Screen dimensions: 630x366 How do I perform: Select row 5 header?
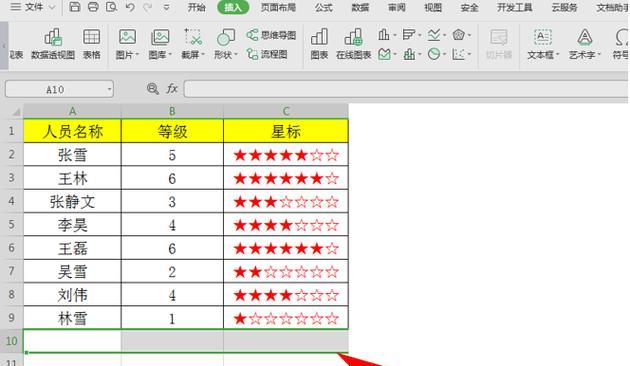point(12,225)
